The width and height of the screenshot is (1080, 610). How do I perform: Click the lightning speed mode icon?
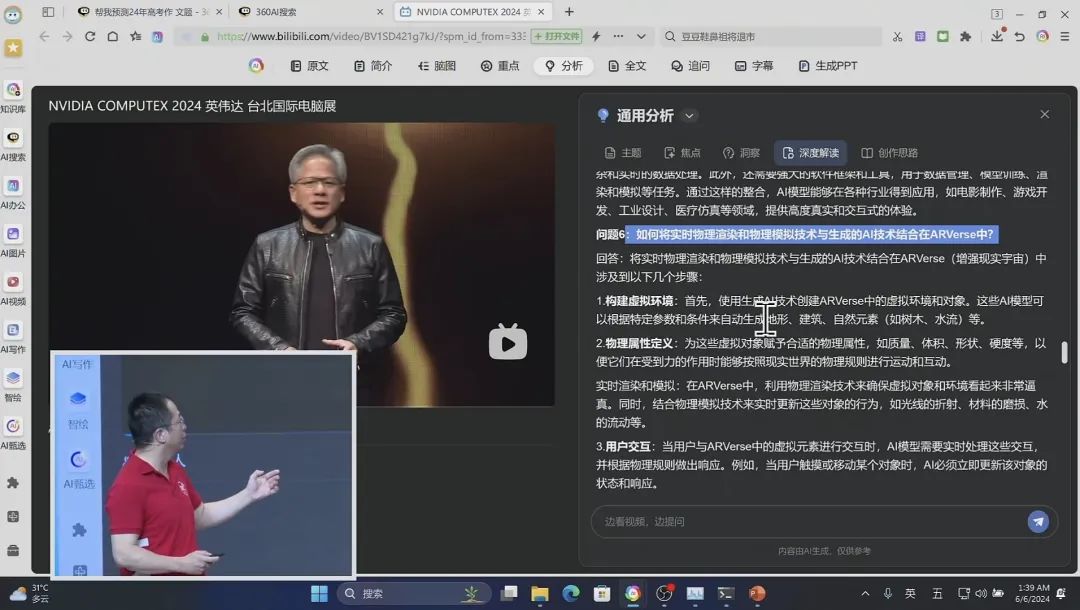tap(596, 36)
